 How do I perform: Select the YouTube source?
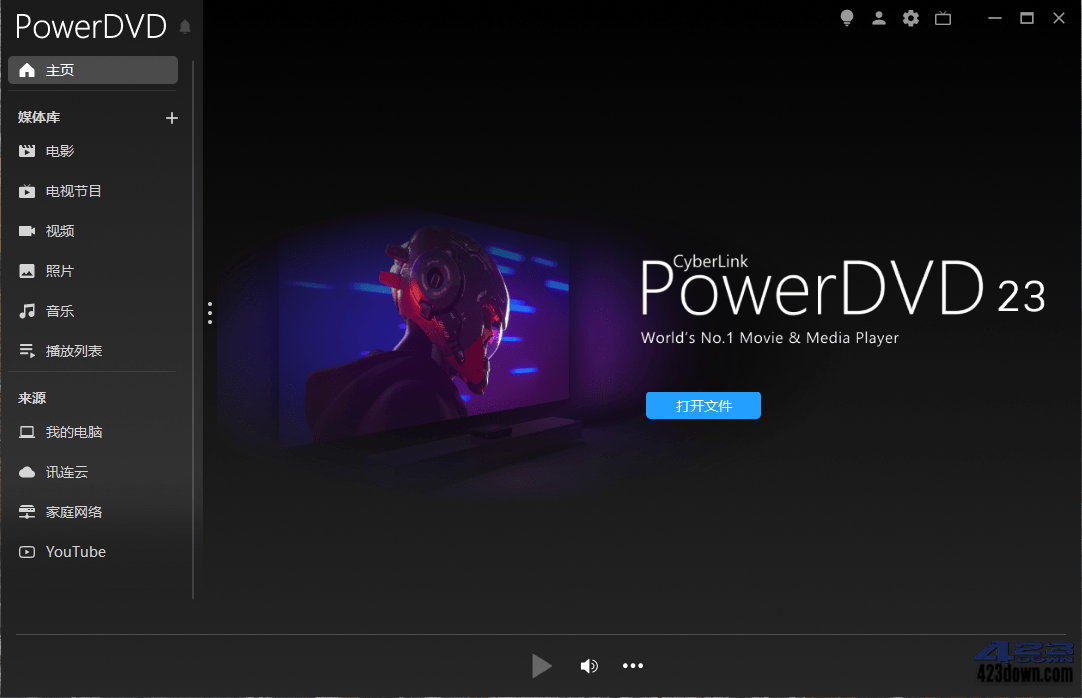[74, 551]
